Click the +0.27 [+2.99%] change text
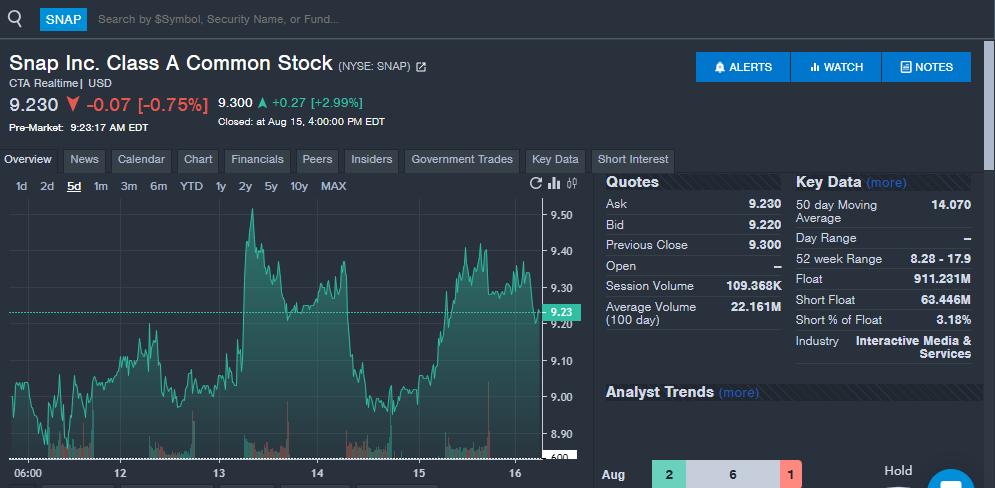The height and width of the screenshot is (488, 995). [317, 103]
